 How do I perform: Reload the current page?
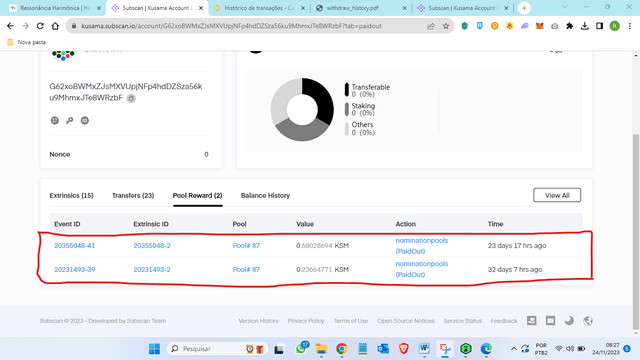tap(40, 26)
